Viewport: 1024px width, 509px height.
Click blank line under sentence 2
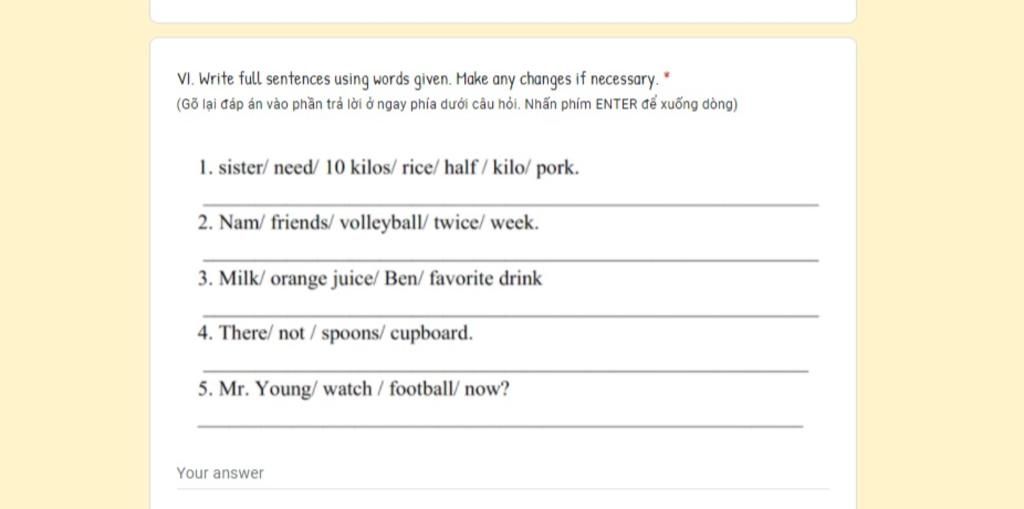pos(511,260)
